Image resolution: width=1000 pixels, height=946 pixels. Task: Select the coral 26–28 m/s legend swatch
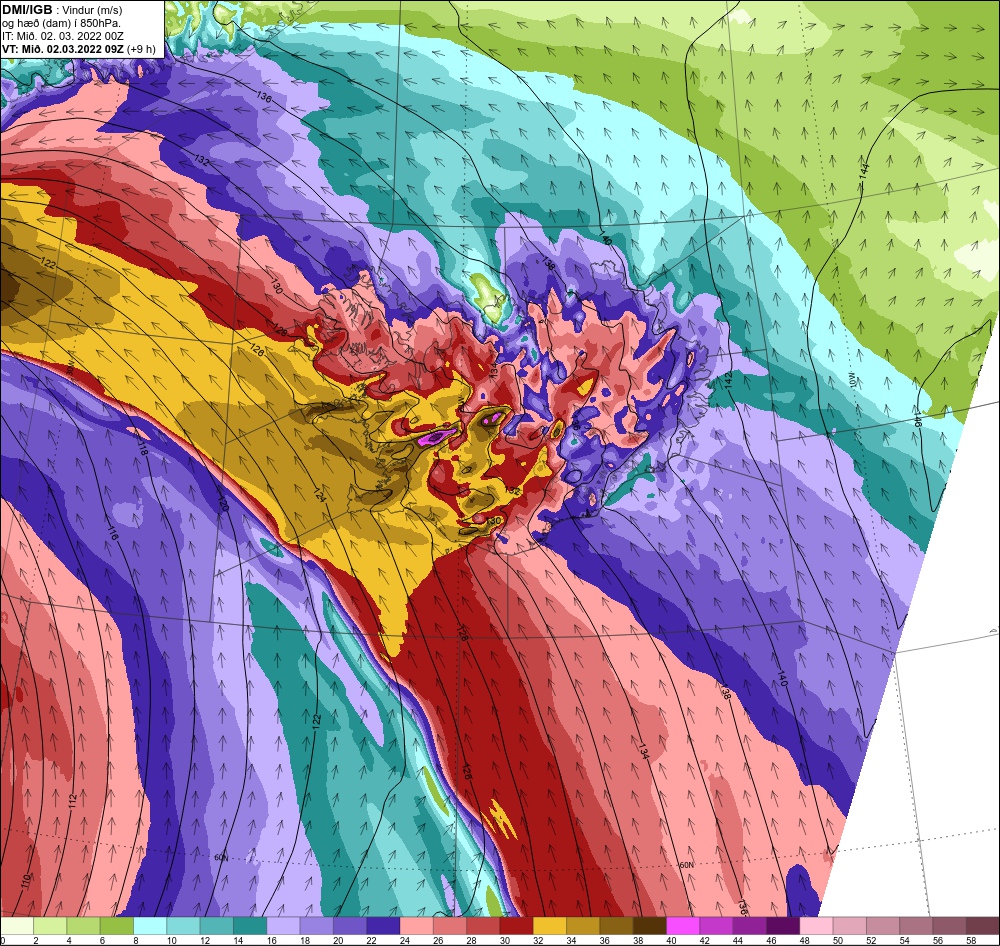pyautogui.click(x=450, y=926)
